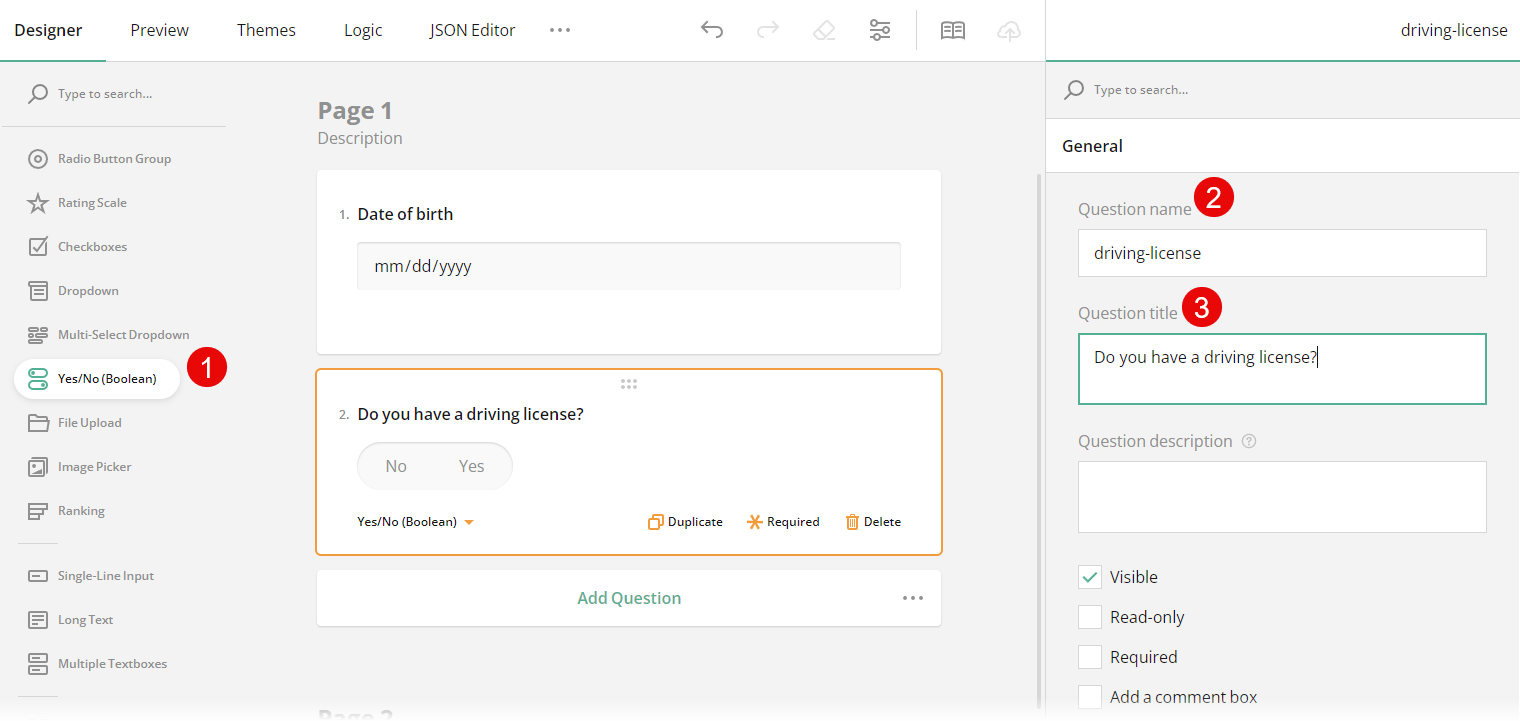Uncheck the Visible checkbox

pyautogui.click(x=1089, y=576)
